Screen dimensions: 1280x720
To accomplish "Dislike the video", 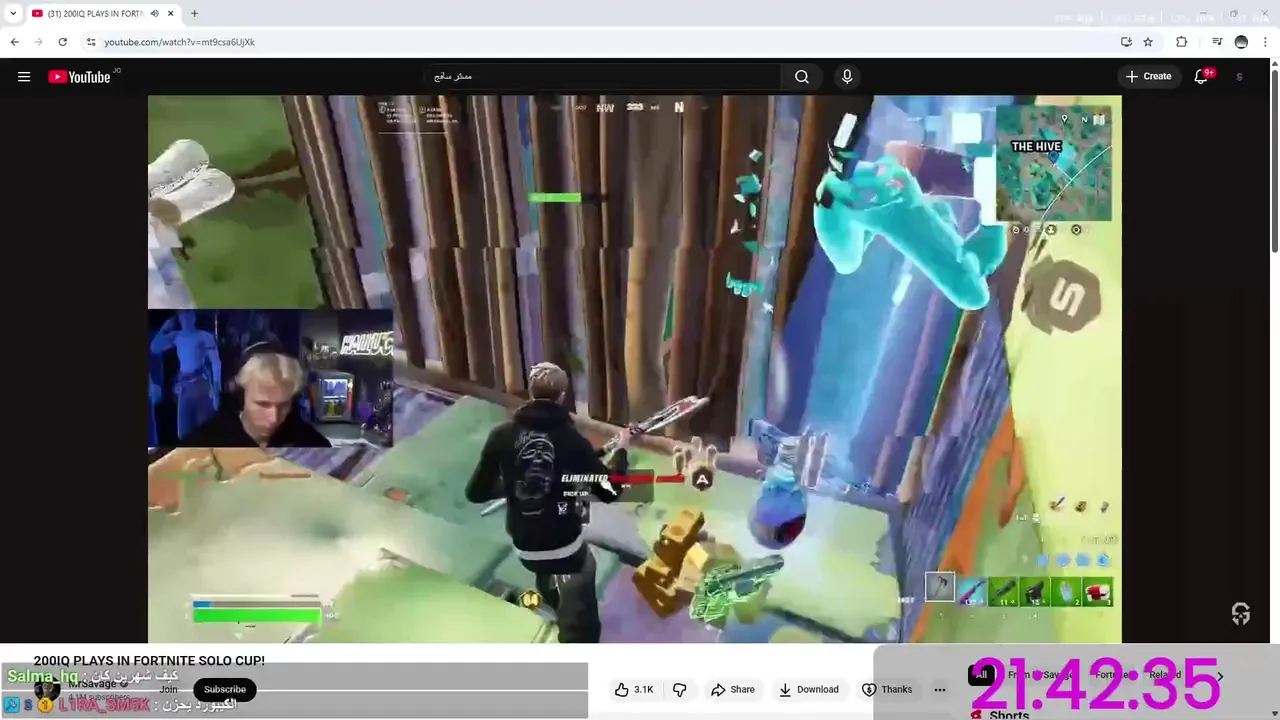I will [x=680, y=689].
